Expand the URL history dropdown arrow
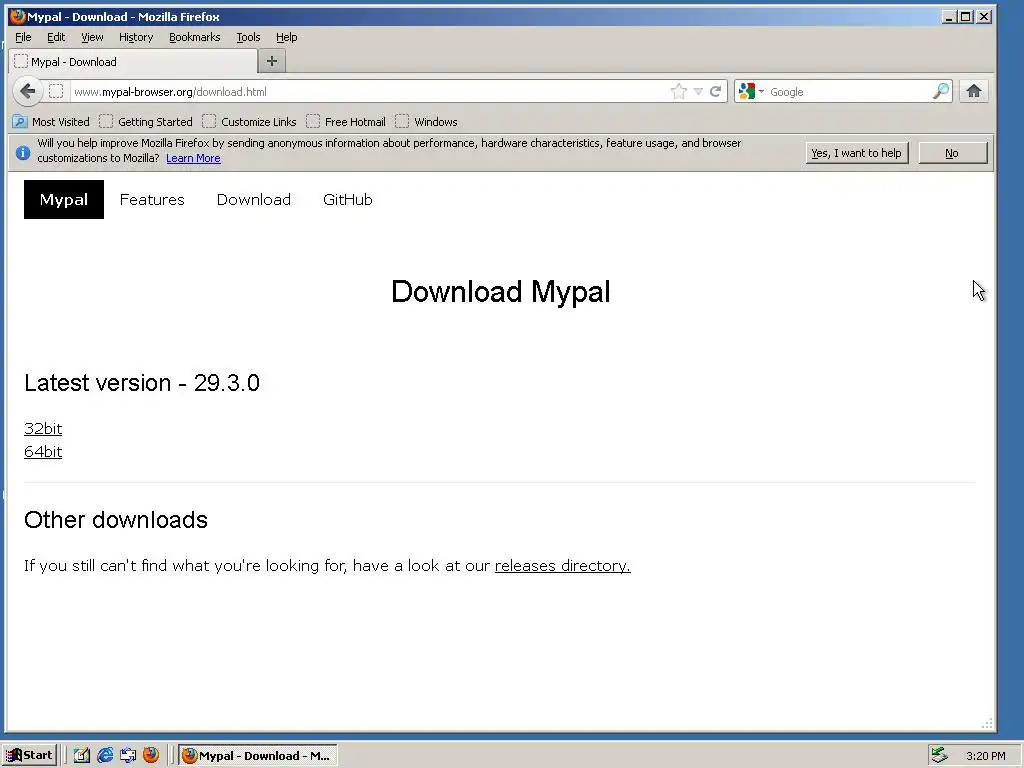1024x768 pixels. [x=697, y=91]
